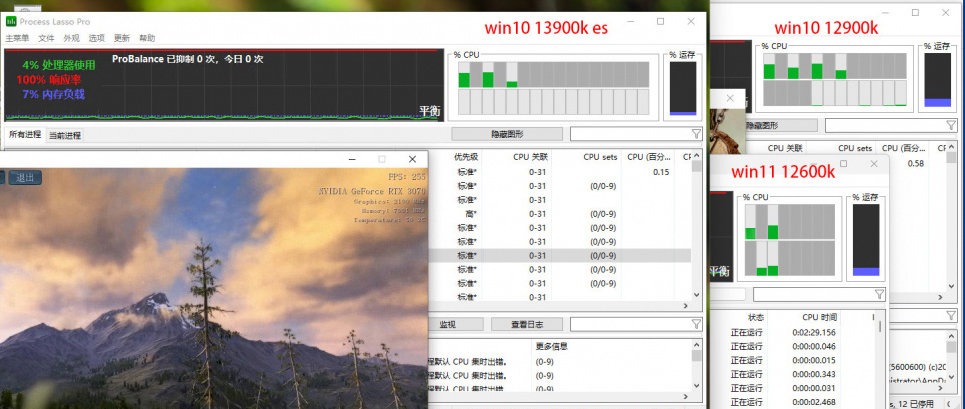Image resolution: width=965 pixels, height=409 pixels.
Task: Click the 0.15 CPU percent cell
Action: coord(661,172)
